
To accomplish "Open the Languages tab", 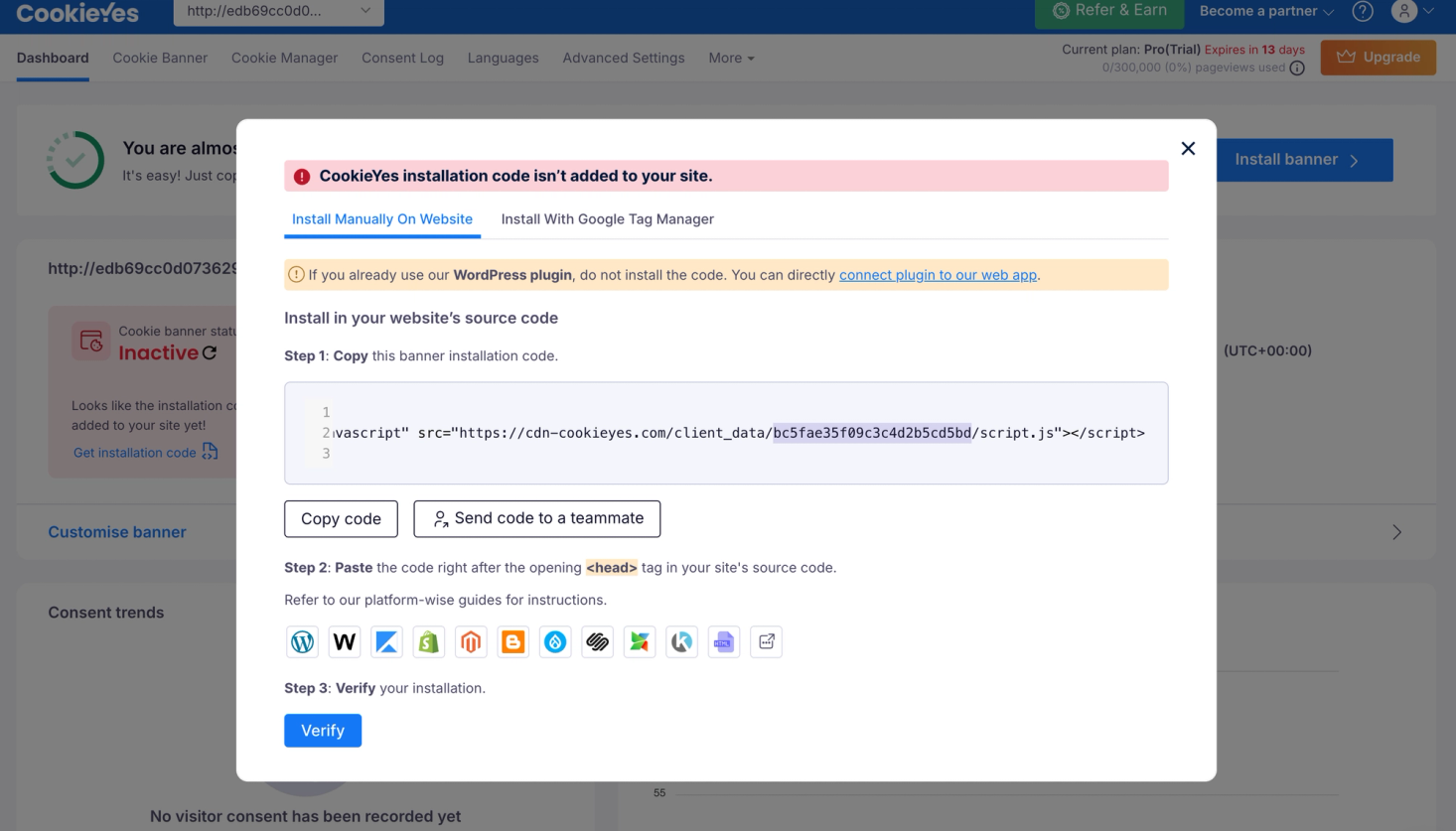I will coord(503,58).
